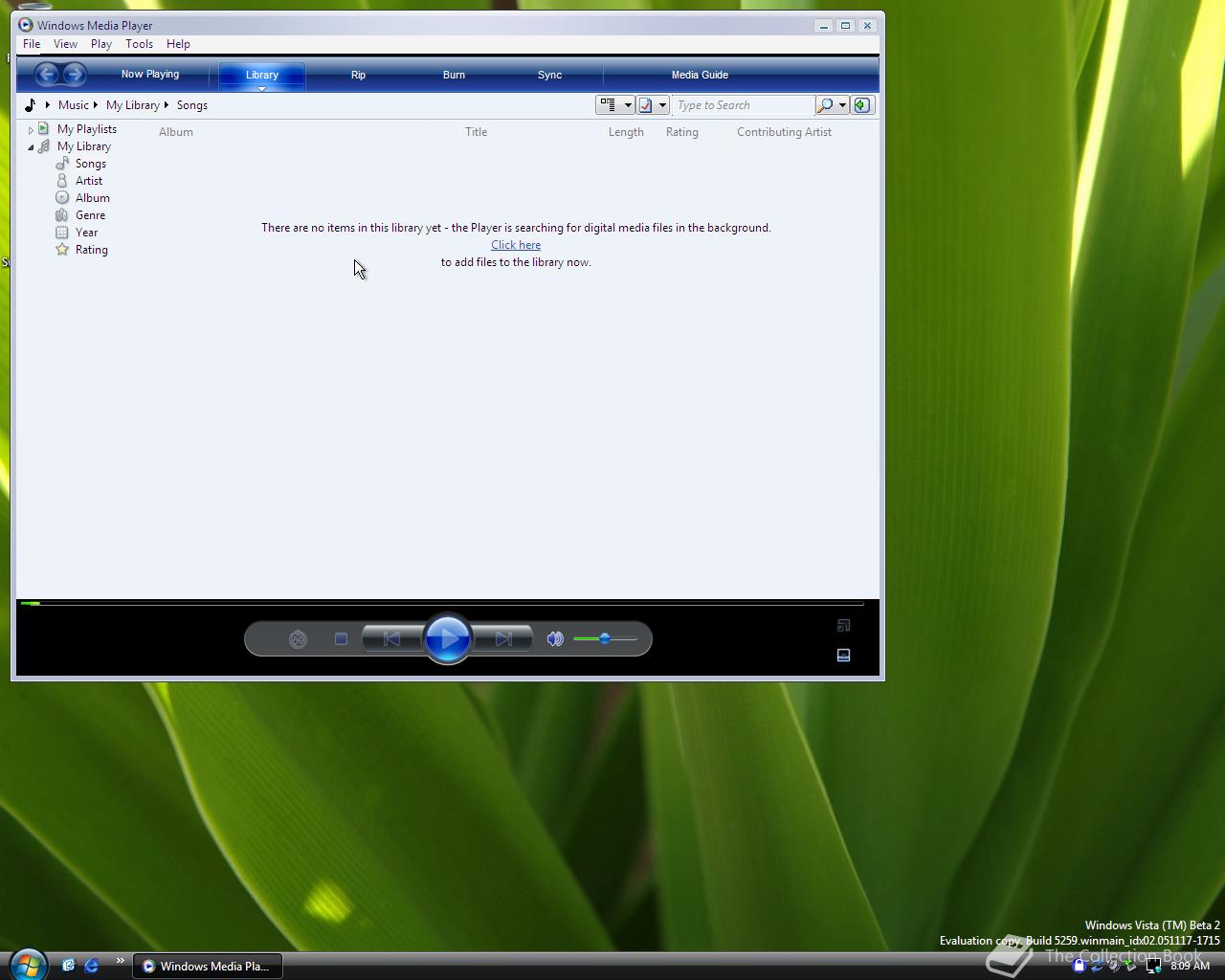1225x980 pixels.
Task: Sort by the Rating column header
Action: 682,132
